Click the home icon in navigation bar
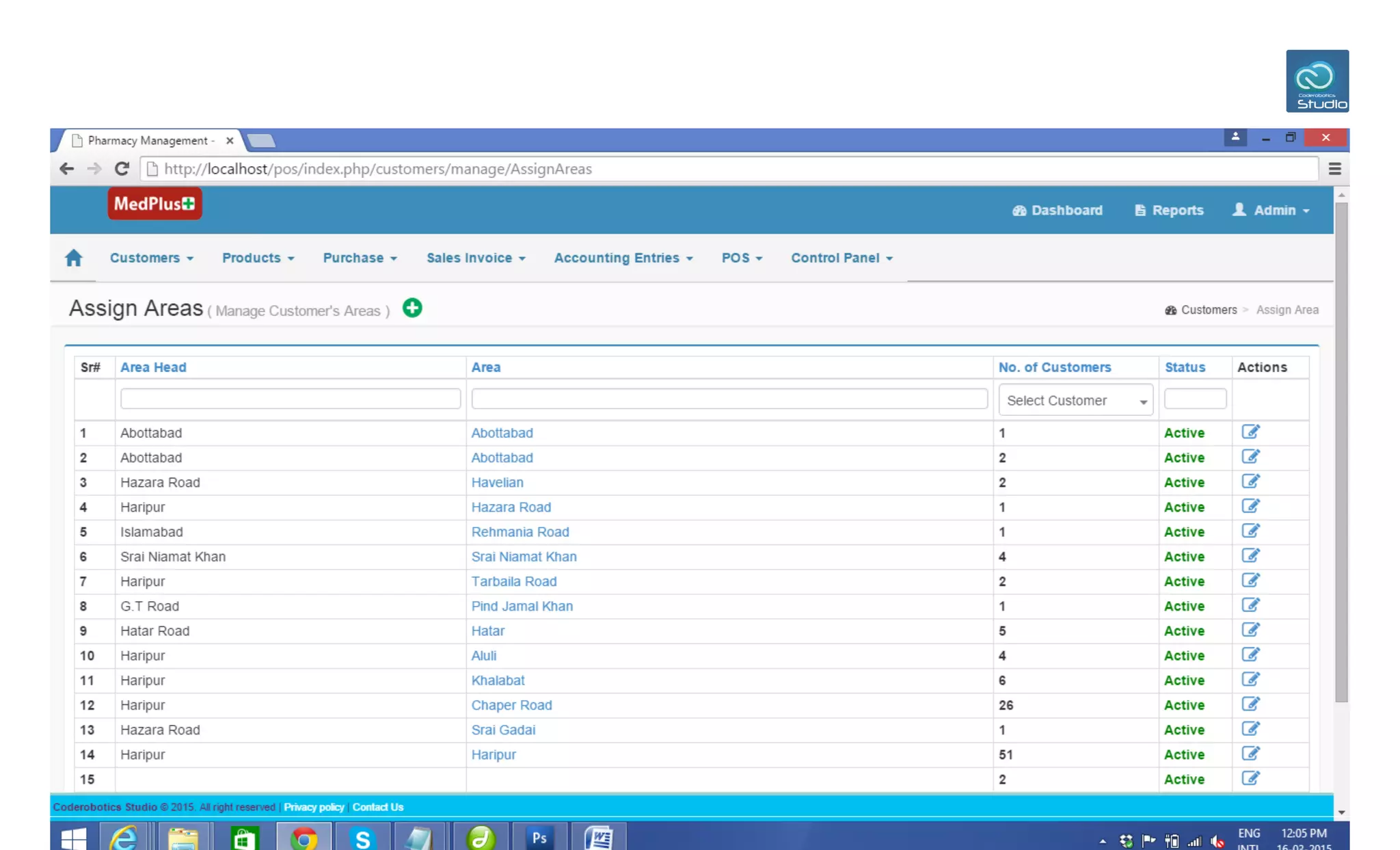The height and width of the screenshot is (850, 1400). tap(74, 258)
